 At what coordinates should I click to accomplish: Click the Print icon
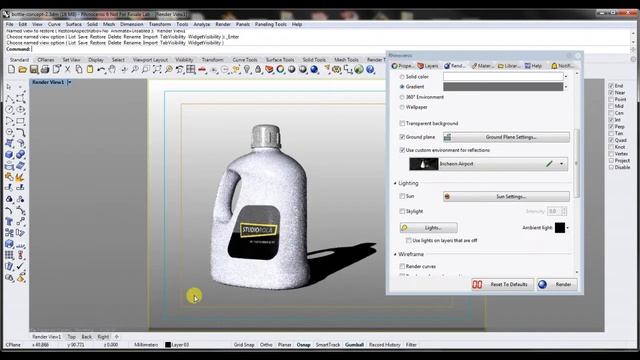45,69
